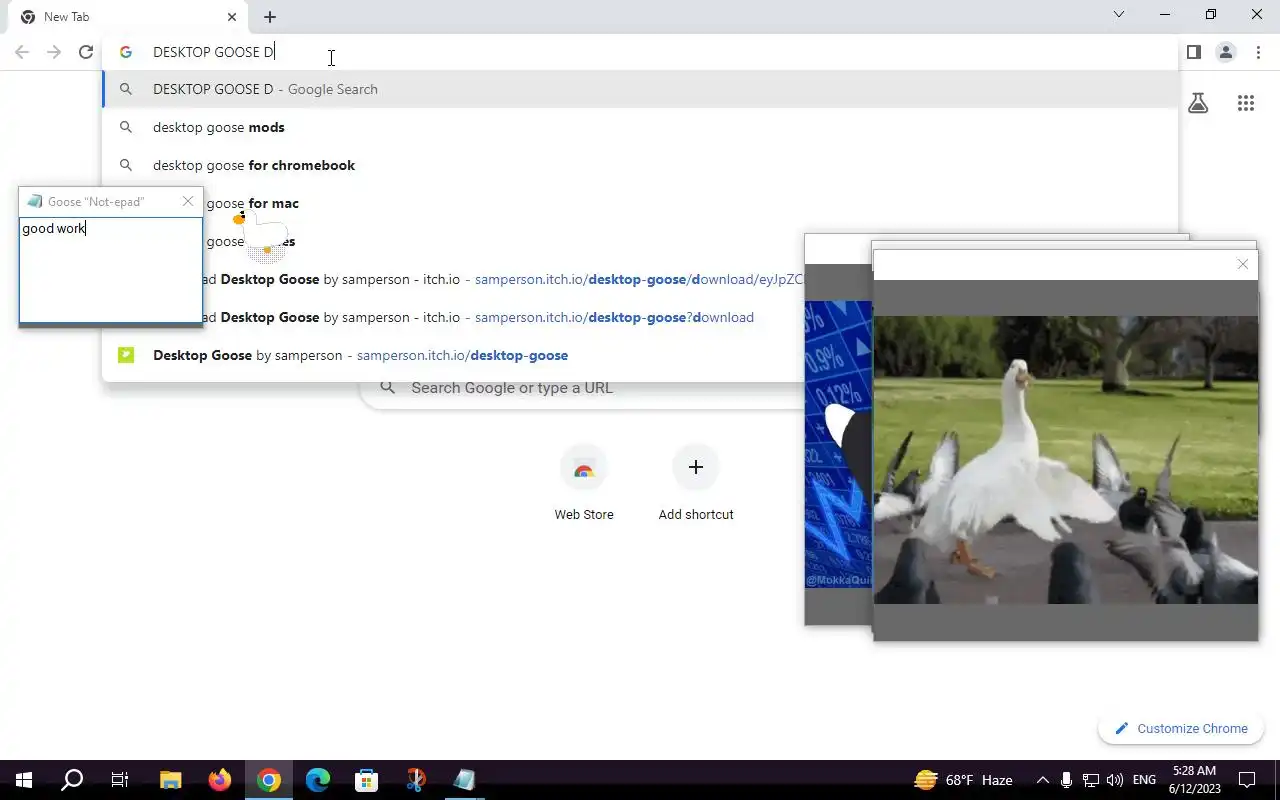Open the Chrome profile avatar
This screenshot has width=1280, height=800.
(1226, 52)
